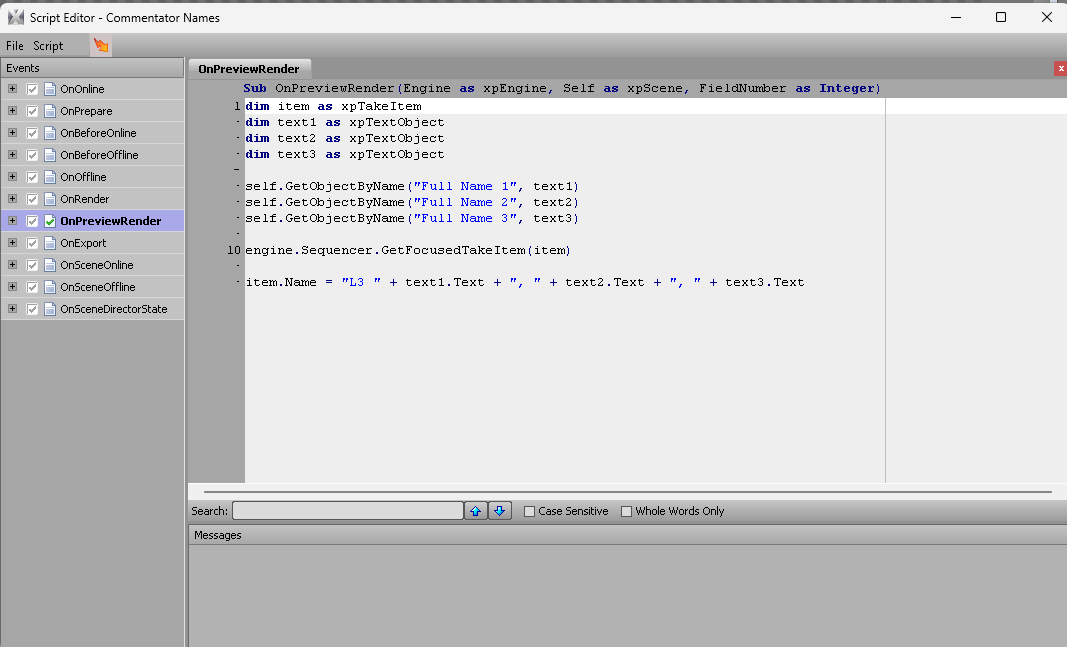
Task: Click the orange compile script toolbar icon
Action: [101, 45]
